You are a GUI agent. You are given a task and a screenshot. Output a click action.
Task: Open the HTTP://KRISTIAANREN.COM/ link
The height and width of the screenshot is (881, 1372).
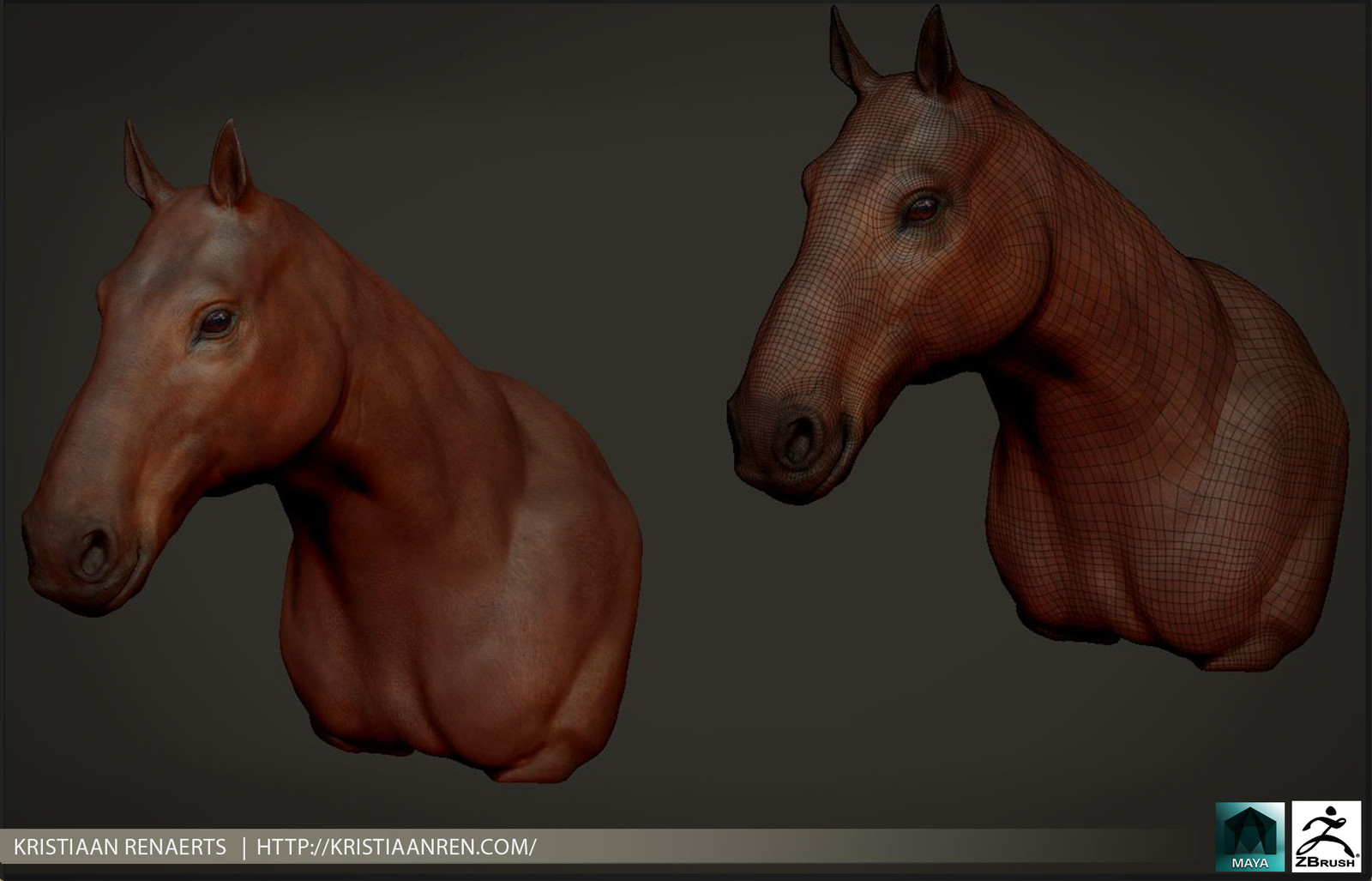coord(397,848)
